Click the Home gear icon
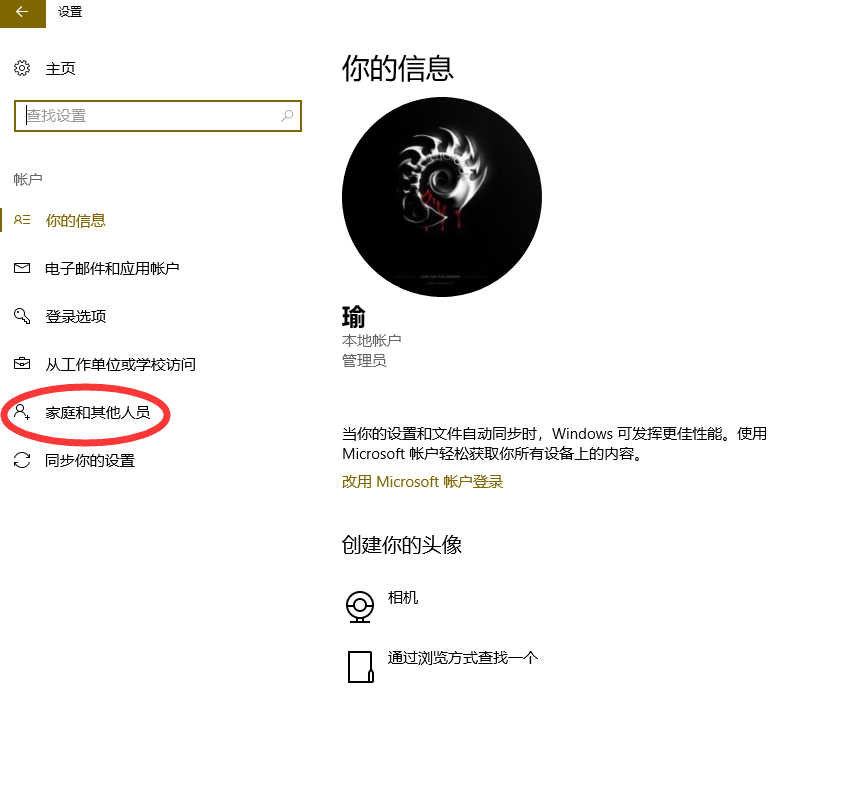 click(x=22, y=68)
